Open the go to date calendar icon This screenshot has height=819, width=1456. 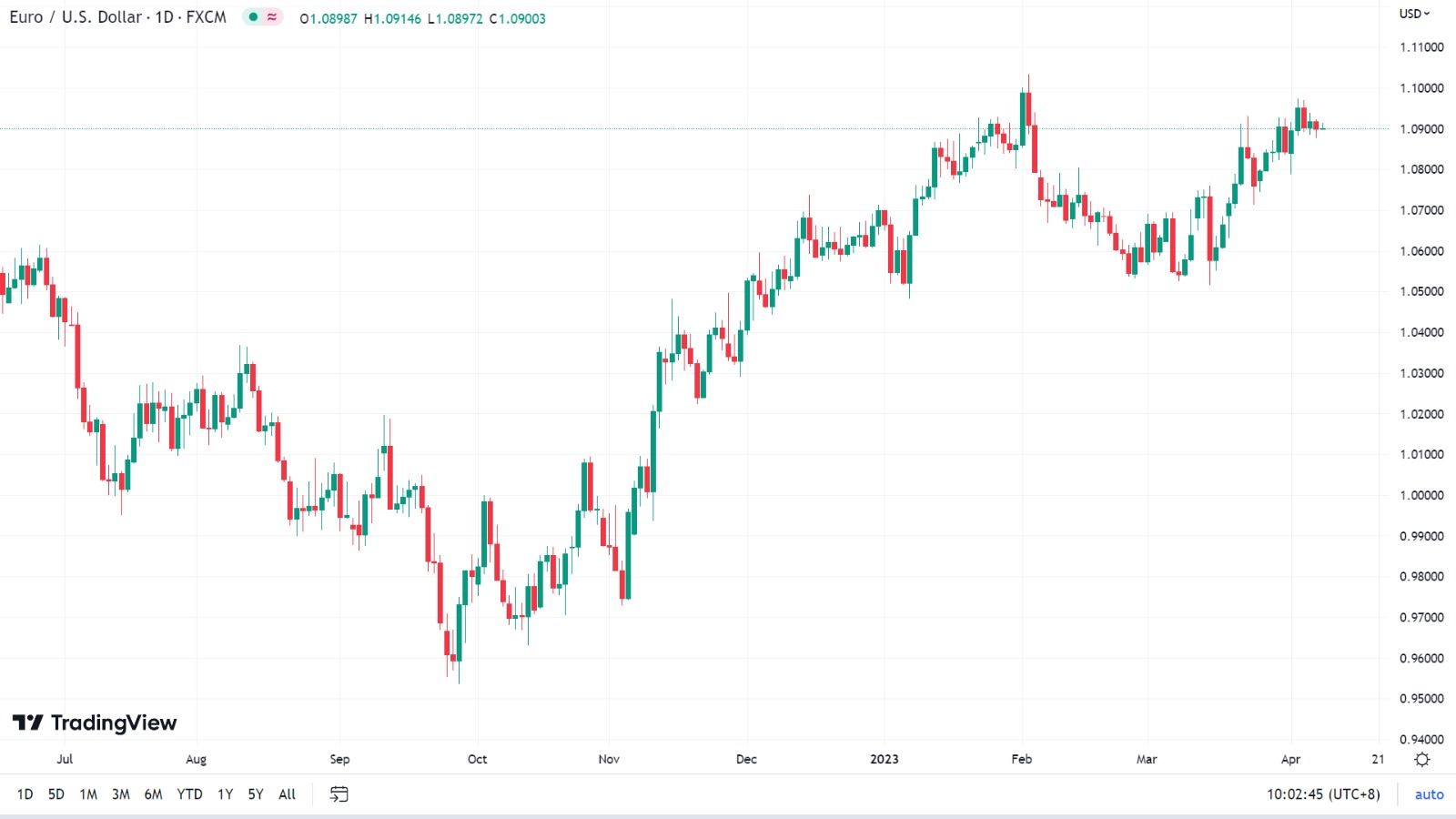339,794
